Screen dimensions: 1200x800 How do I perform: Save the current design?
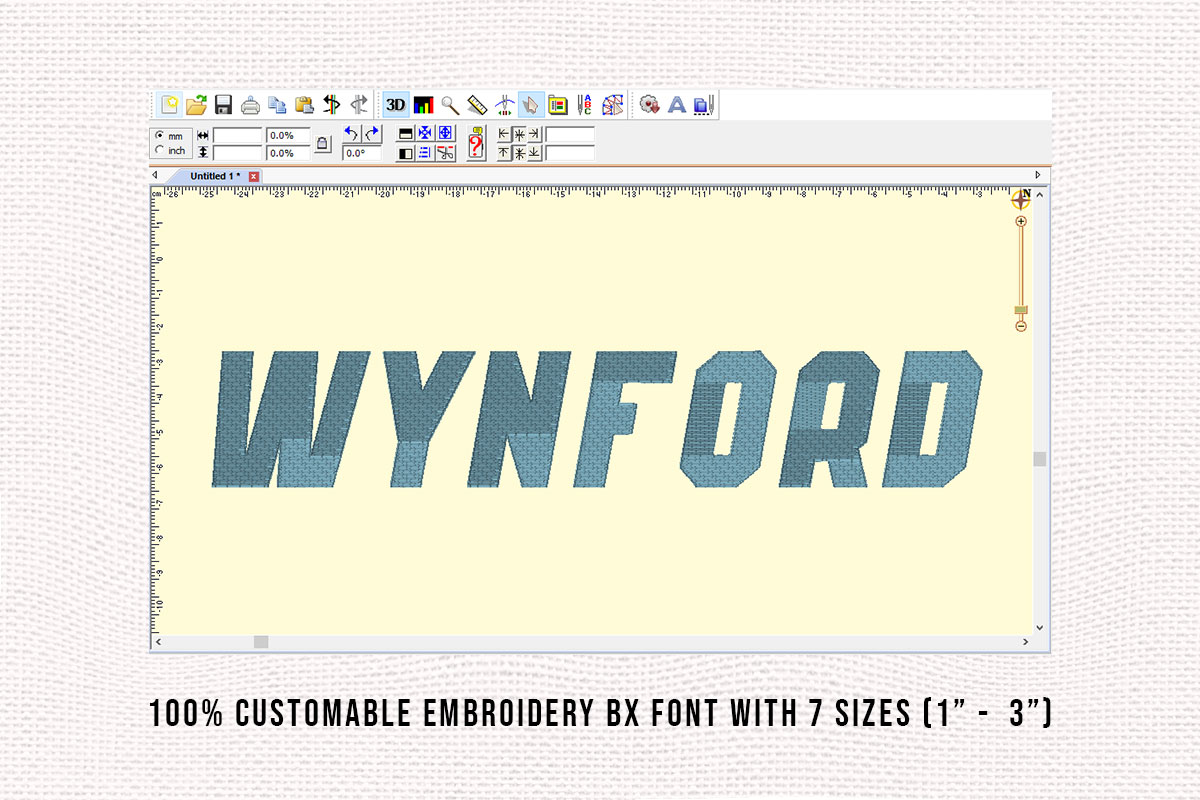pyautogui.click(x=221, y=104)
